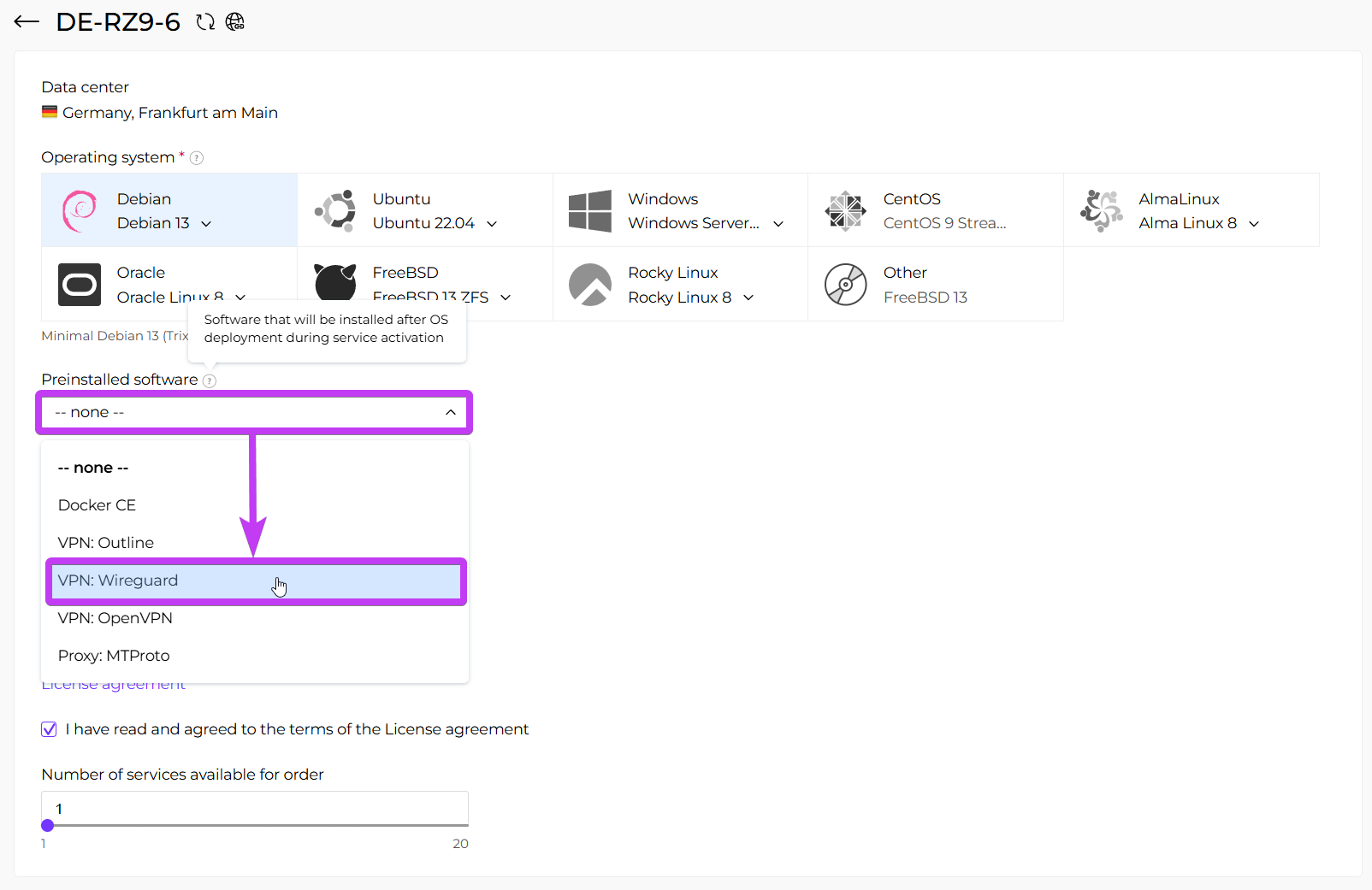Select the Other disc icon
The width and height of the screenshot is (1372, 890).
coord(846,285)
